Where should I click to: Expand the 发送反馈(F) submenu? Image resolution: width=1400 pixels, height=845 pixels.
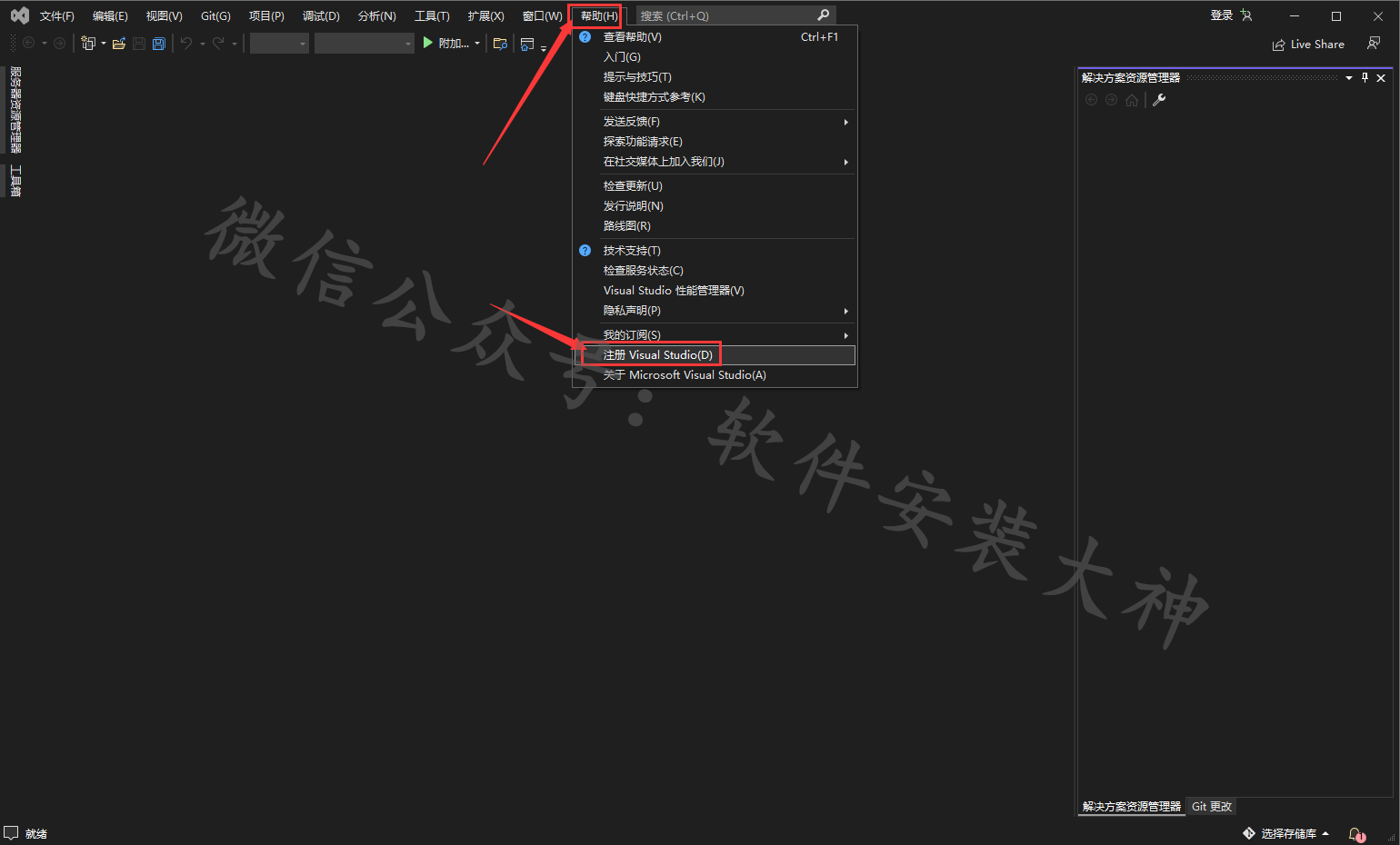(x=846, y=122)
